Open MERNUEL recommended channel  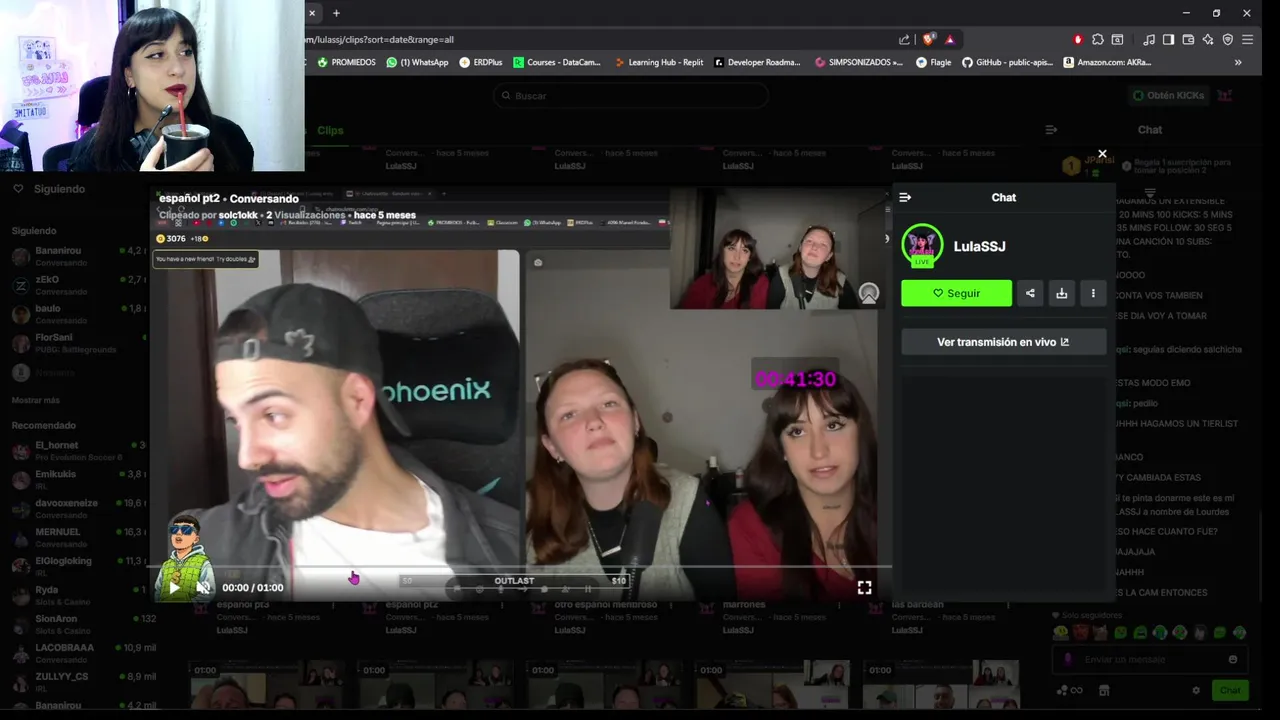pyautogui.click(x=78, y=538)
